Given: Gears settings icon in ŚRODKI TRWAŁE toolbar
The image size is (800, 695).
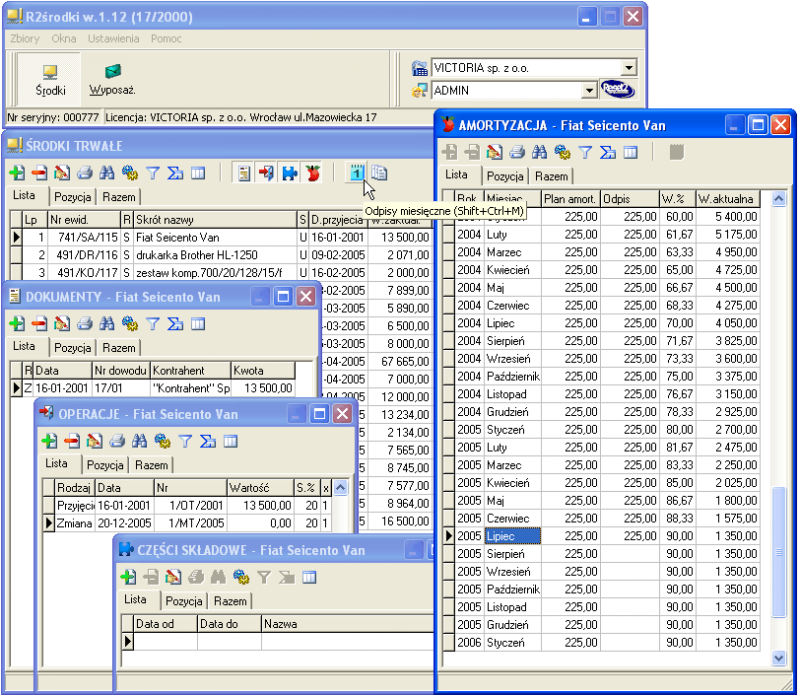Looking at the screenshot, I should [130, 173].
